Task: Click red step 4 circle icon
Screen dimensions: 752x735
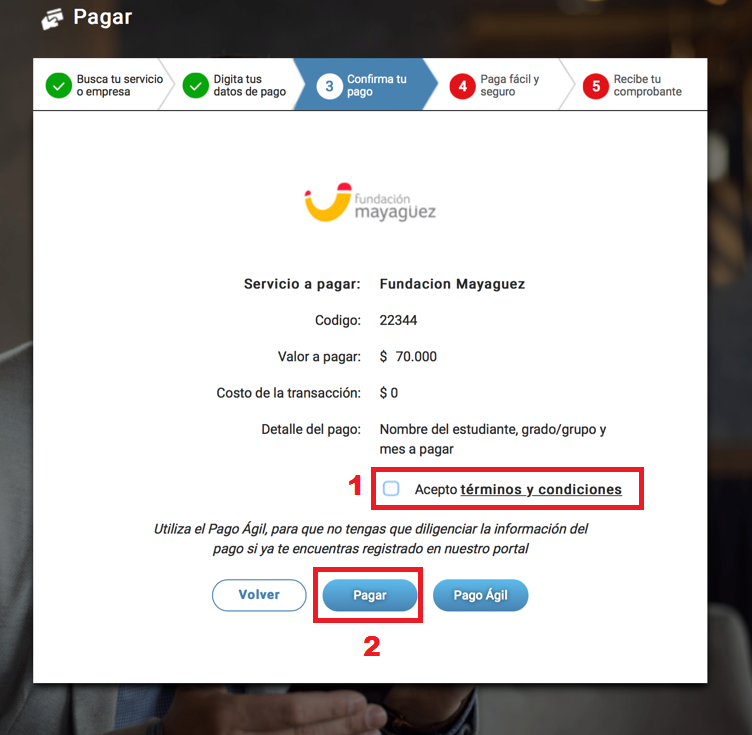Action: [462, 86]
